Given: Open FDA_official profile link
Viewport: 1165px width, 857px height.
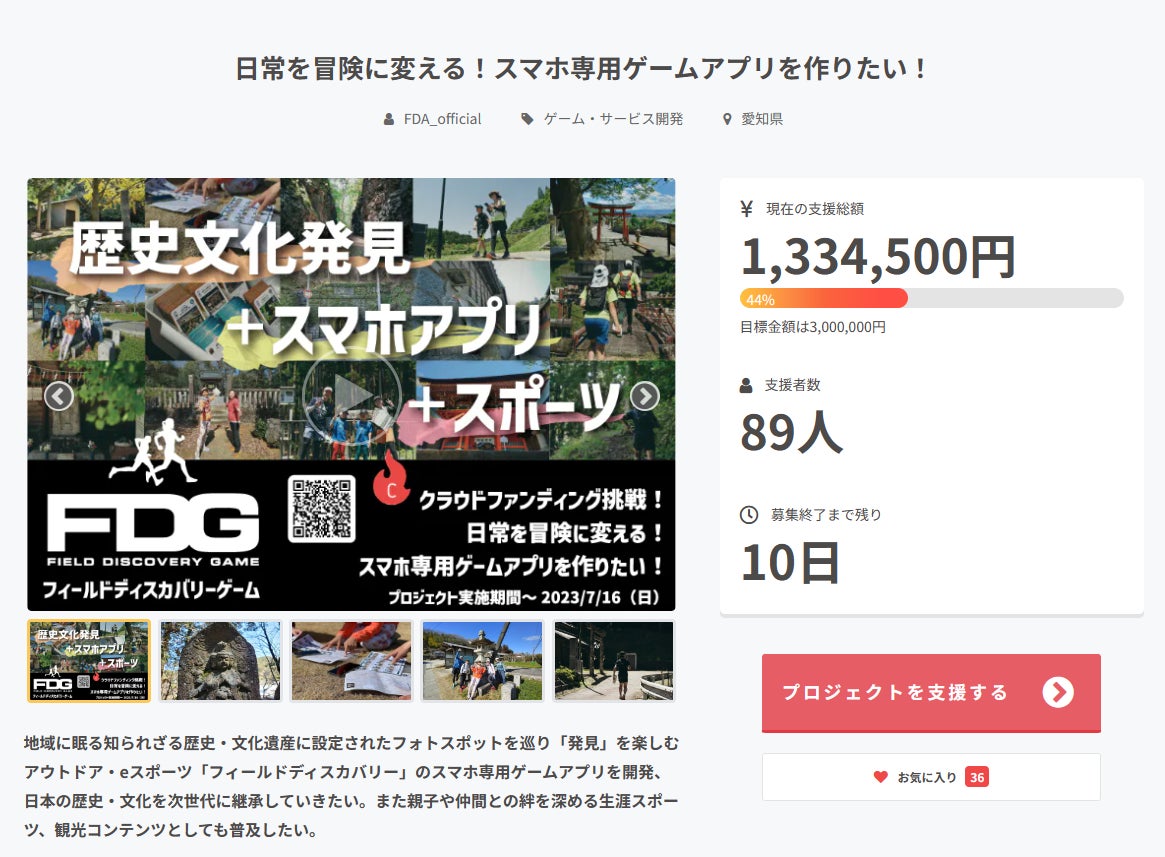Looking at the screenshot, I should point(442,119).
